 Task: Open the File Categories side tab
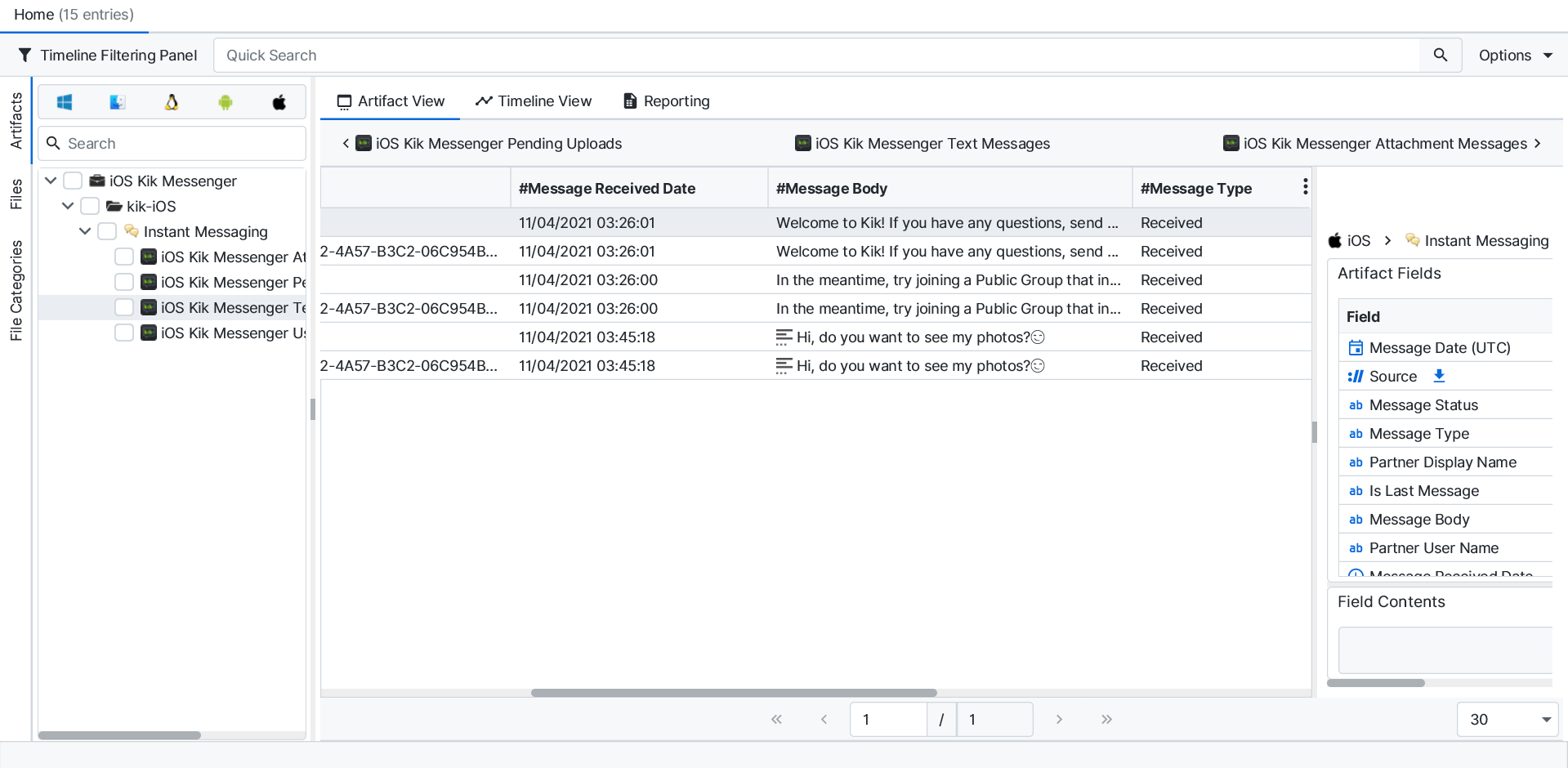(16, 290)
